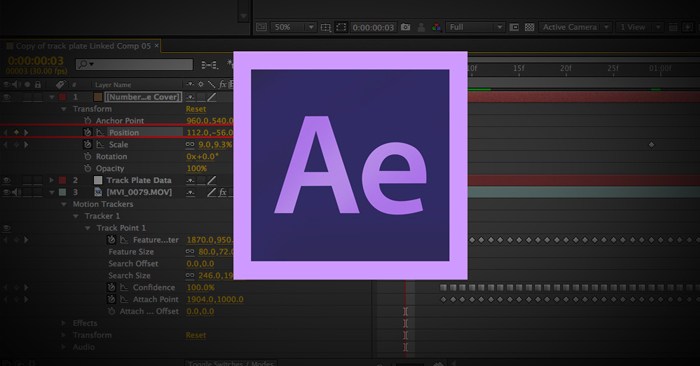Collapse the Tracker 1 group
Screen dimensions: 700x366
[76, 216]
